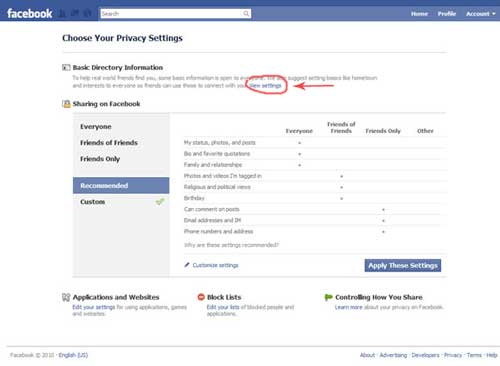This screenshot has height=366, width=500.
Task: Click the Applications and Websites heading
Action: click(x=116, y=297)
